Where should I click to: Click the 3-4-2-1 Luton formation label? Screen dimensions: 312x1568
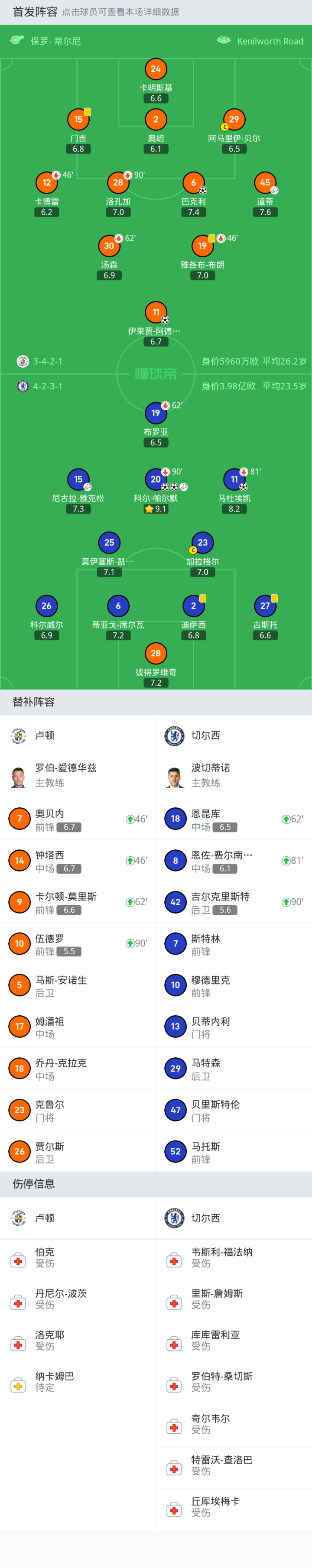pyautogui.click(x=48, y=361)
